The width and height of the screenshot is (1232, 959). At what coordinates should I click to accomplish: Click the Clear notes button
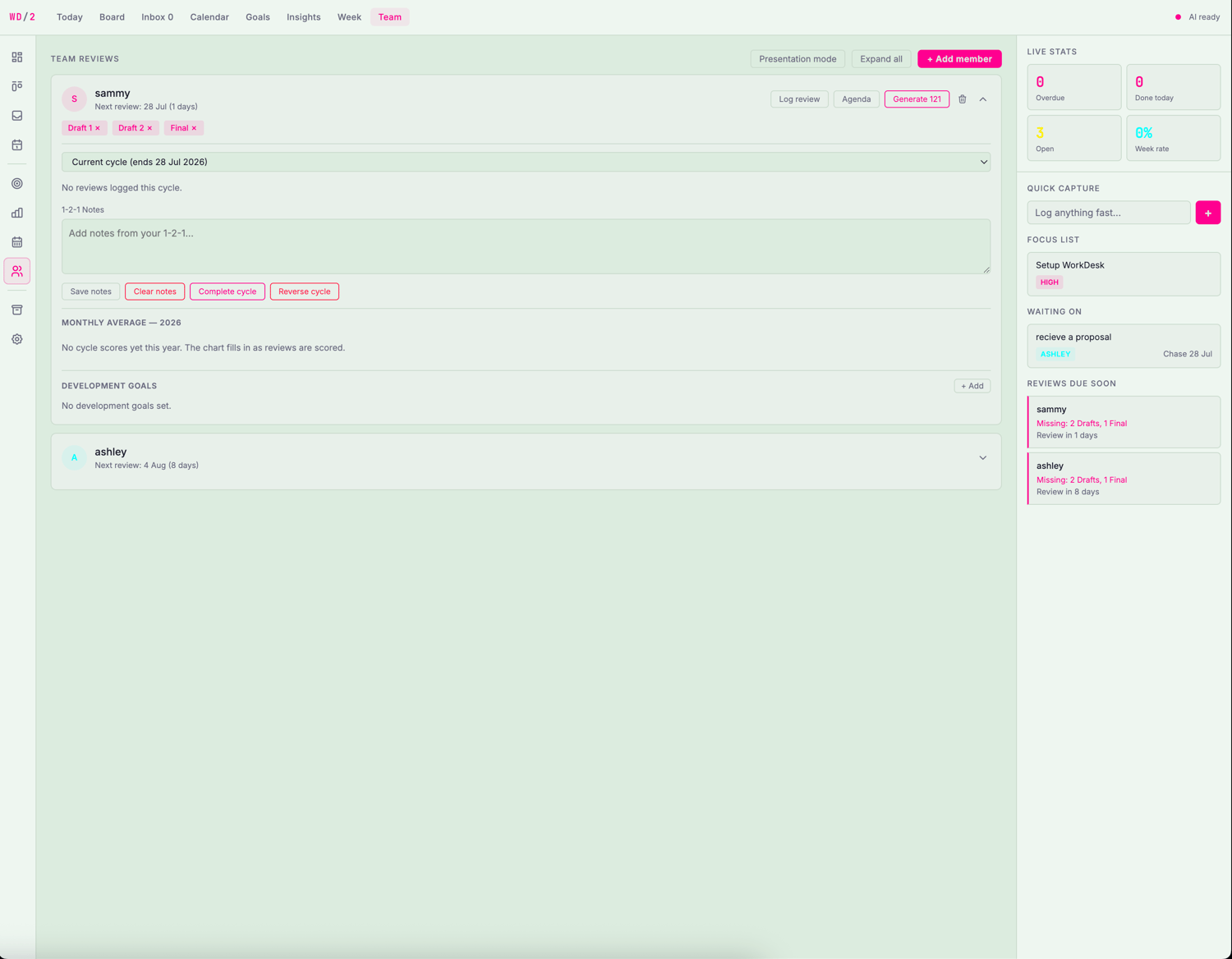[154, 291]
